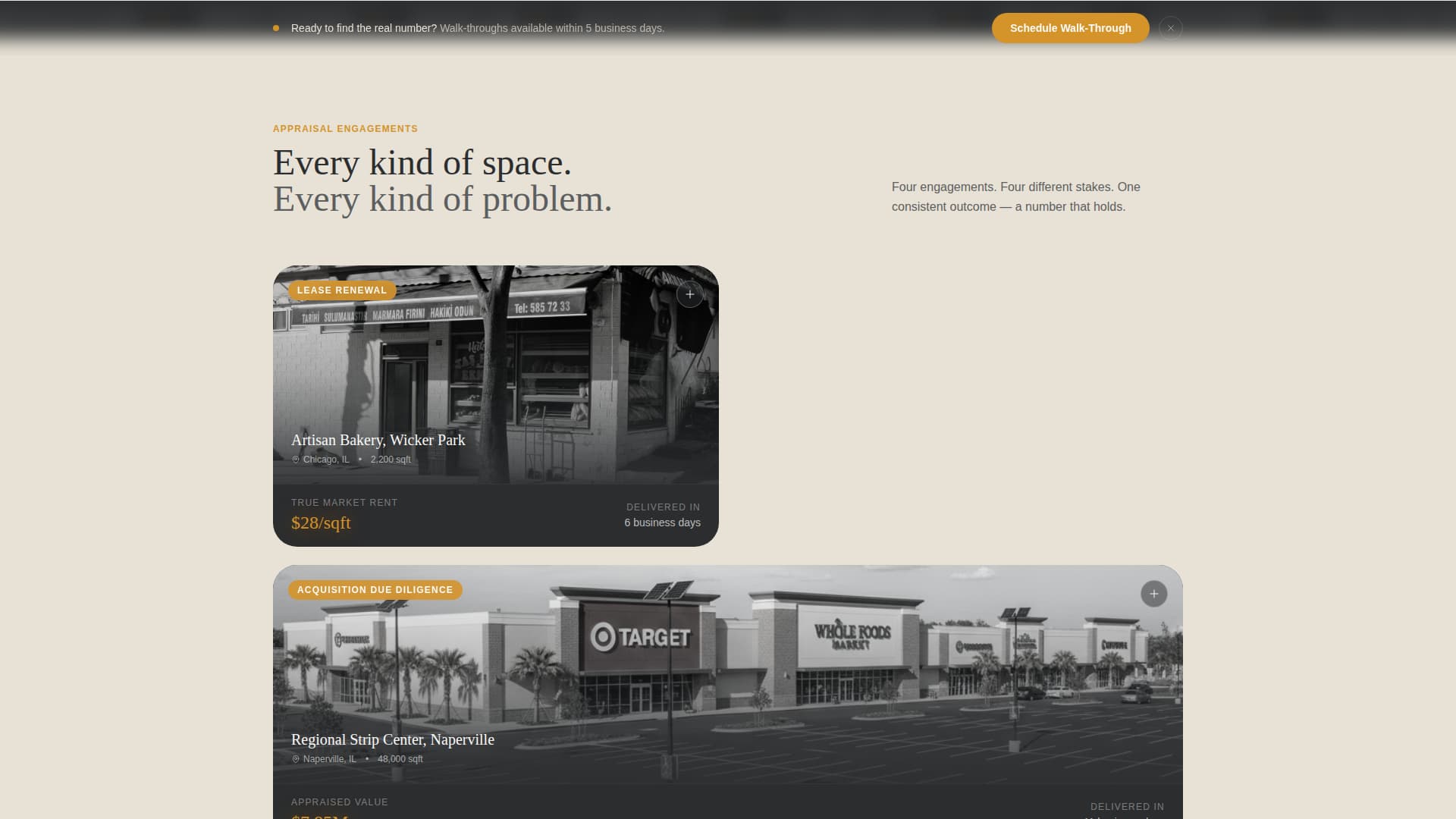Click the strip center photo with Target signage
The image size is (1456, 819).
(x=728, y=660)
